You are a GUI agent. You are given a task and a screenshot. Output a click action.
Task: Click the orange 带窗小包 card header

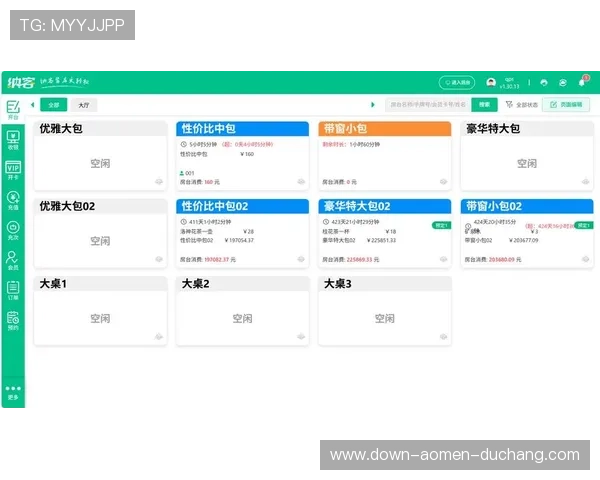[385, 129]
